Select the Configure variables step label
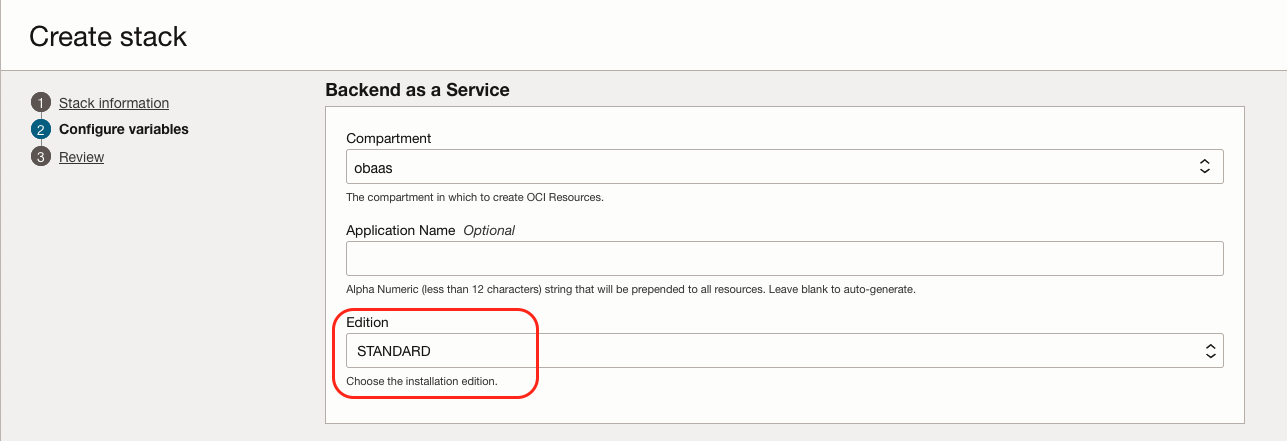1287x441 pixels. (x=124, y=129)
